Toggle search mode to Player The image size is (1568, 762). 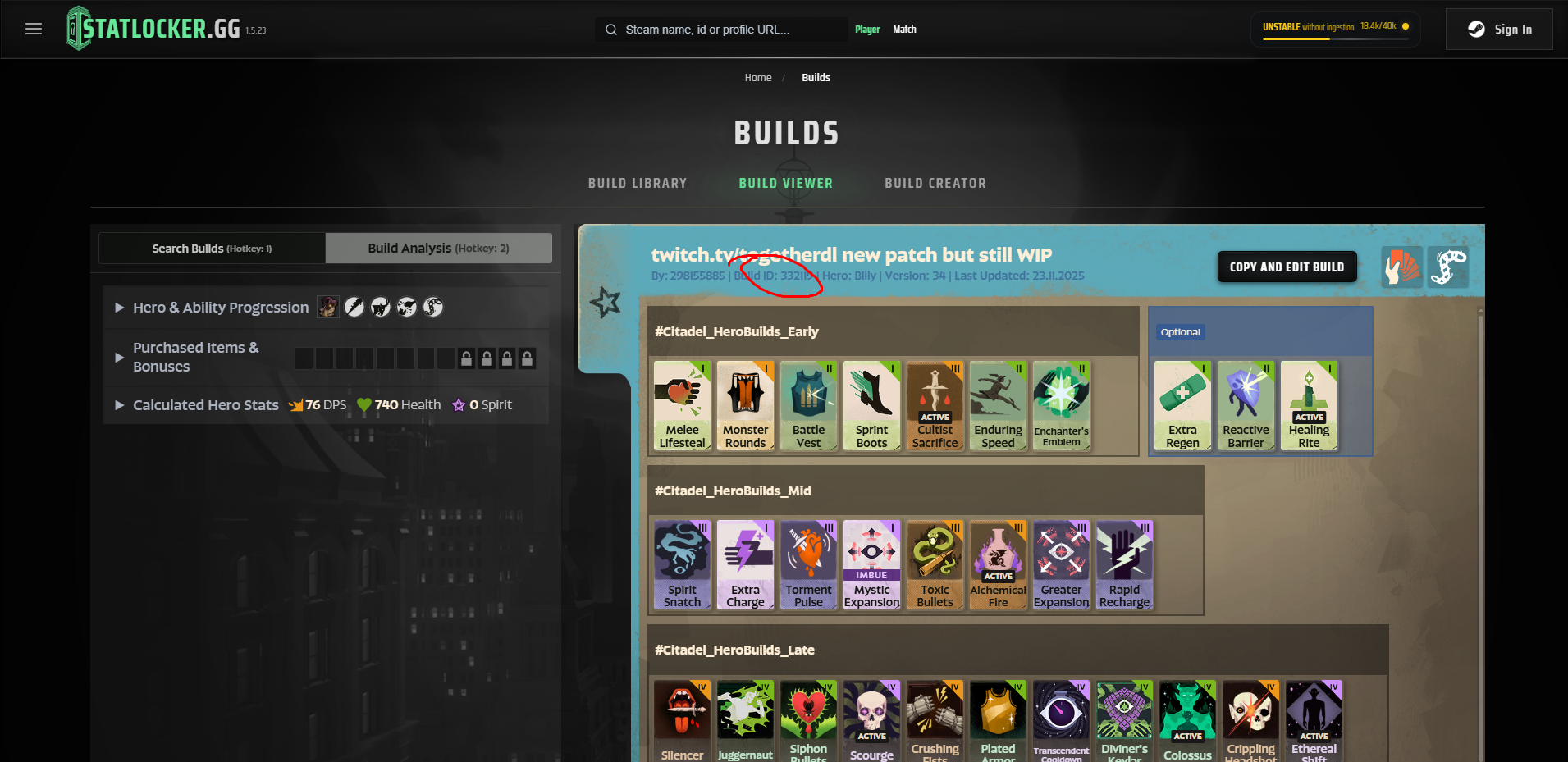click(867, 30)
